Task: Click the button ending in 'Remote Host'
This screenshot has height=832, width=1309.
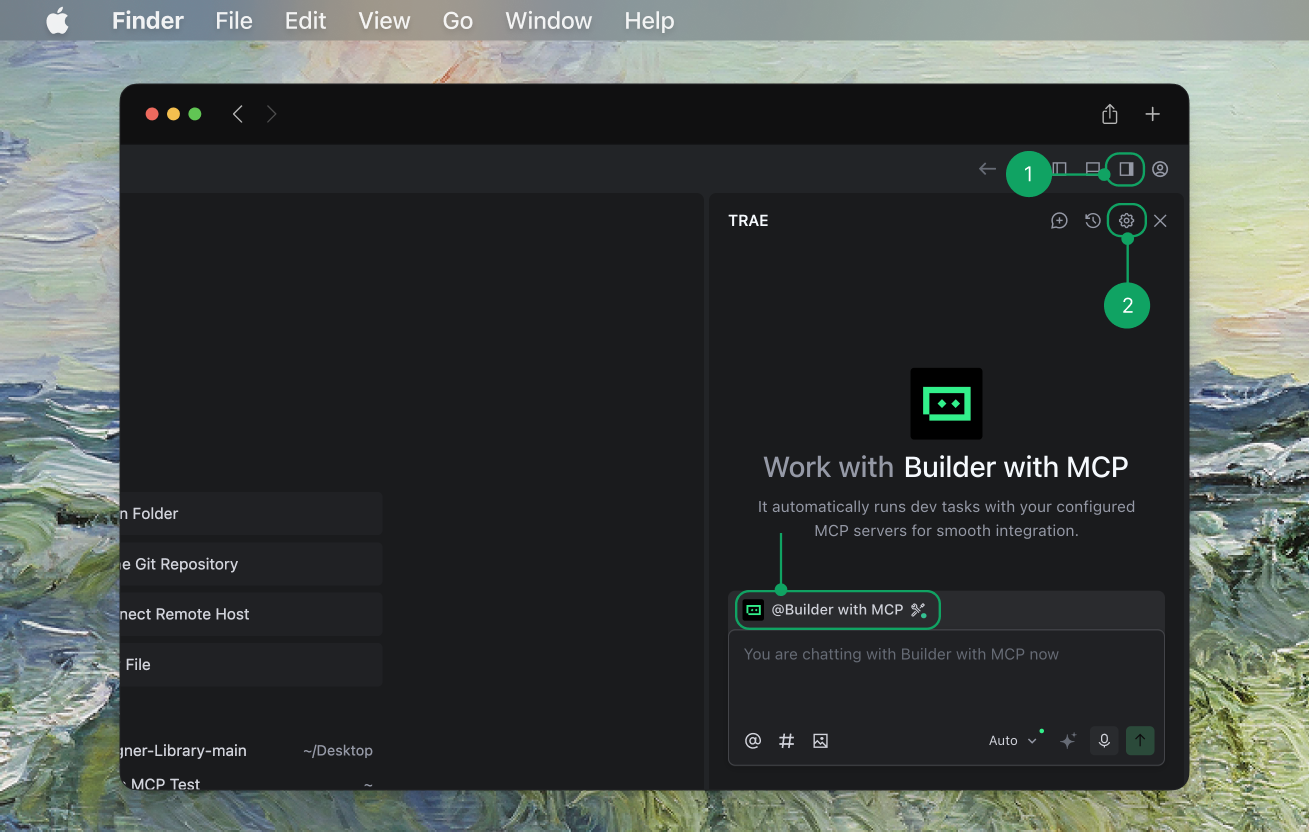Action: pyautogui.click(x=250, y=614)
